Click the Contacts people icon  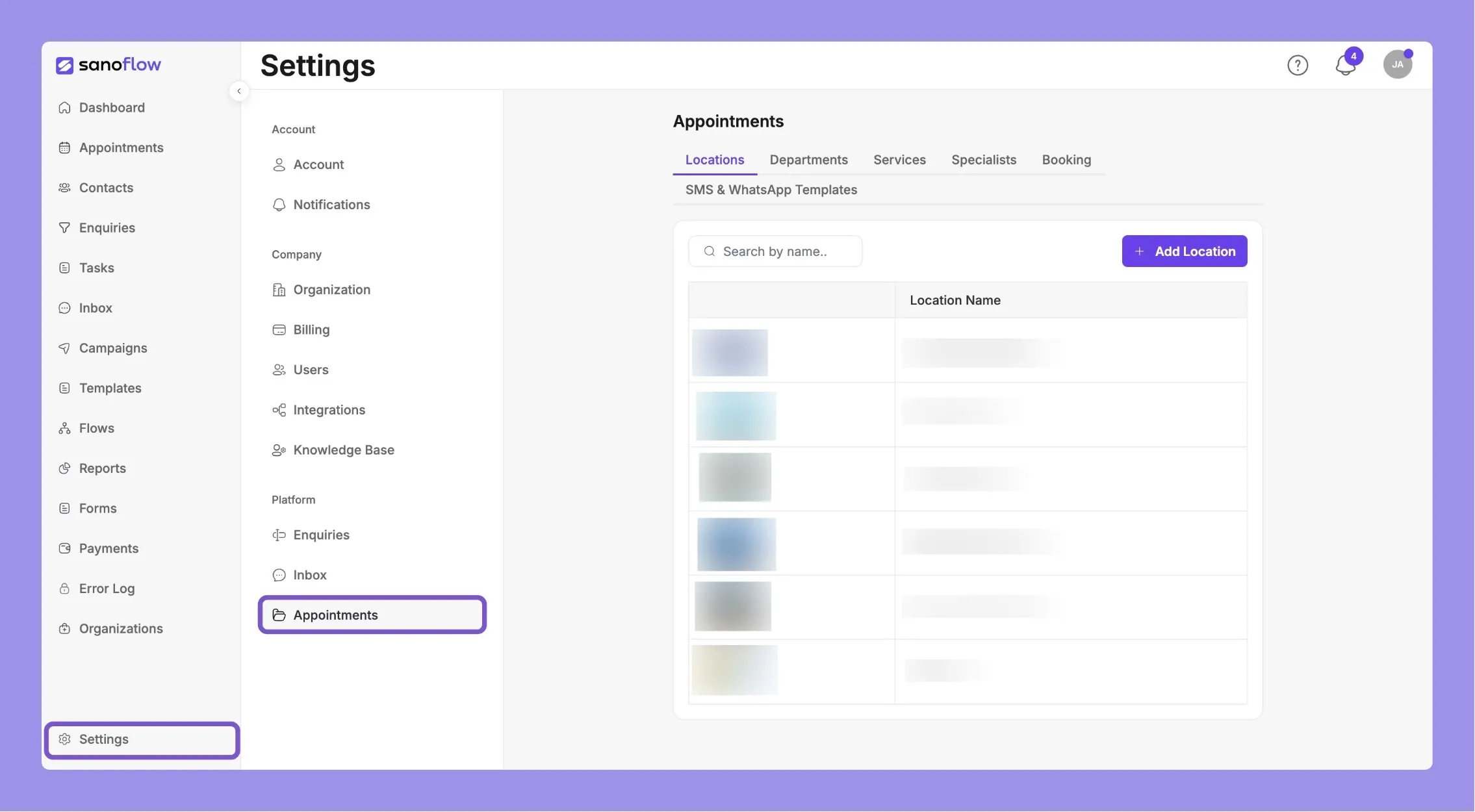64,188
